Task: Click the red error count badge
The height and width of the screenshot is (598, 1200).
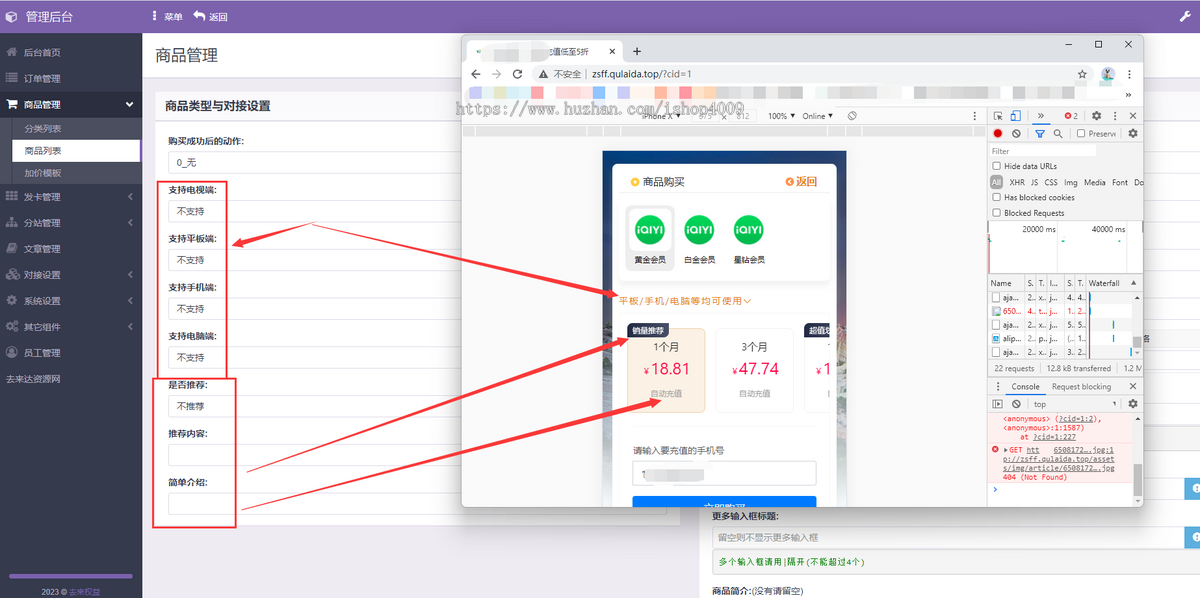Action: point(1071,116)
